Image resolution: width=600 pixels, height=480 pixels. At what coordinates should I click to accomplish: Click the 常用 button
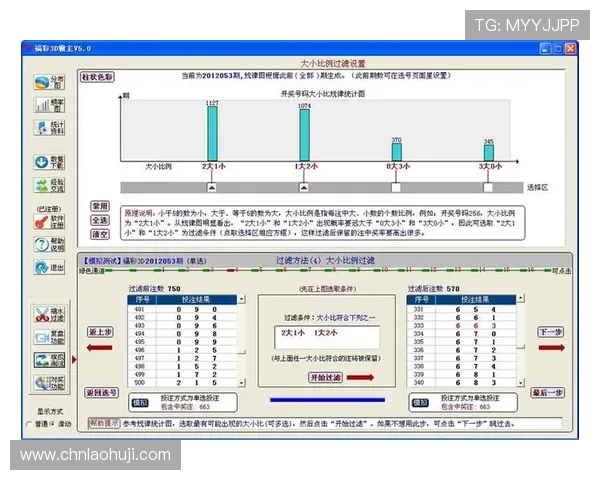[100, 206]
